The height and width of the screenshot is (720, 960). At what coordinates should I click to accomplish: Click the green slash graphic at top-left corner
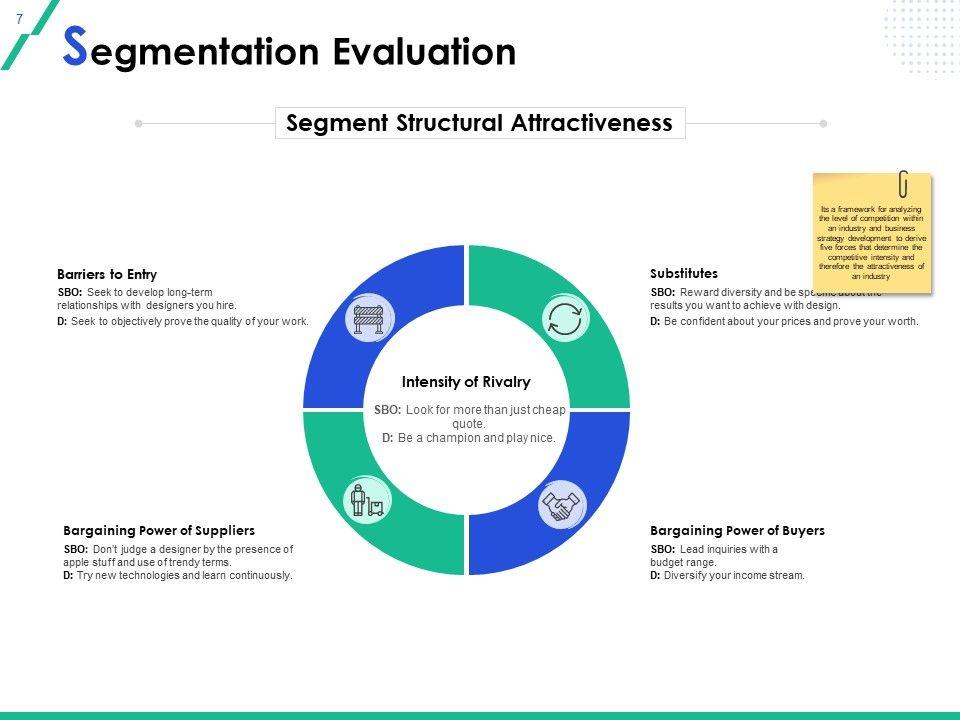pyautogui.click(x=28, y=35)
